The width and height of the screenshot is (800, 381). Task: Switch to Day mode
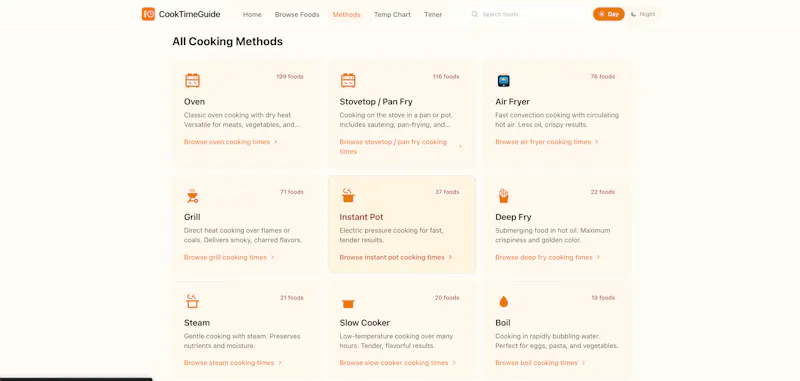click(609, 14)
